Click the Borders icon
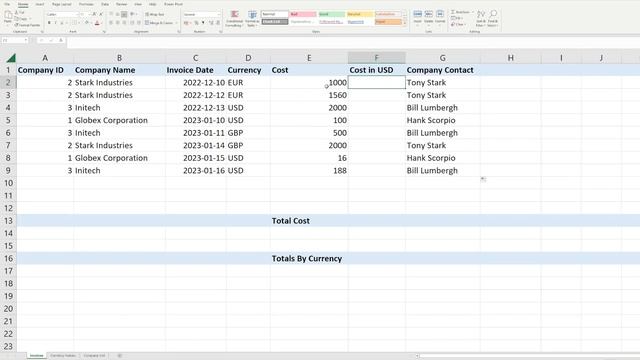 click(75, 23)
